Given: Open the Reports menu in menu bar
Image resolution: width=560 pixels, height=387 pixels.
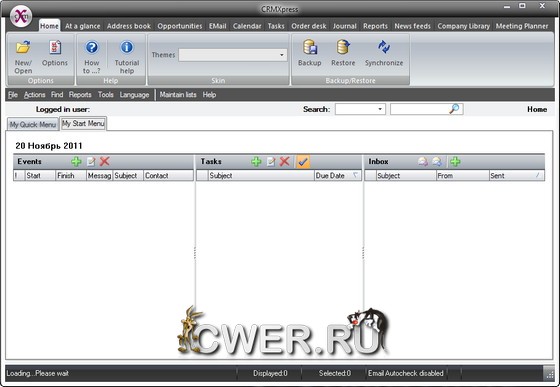Looking at the screenshot, I should coord(80,95).
